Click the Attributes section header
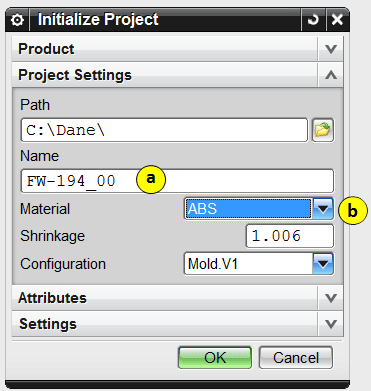The height and width of the screenshot is (391, 371). point(165,298)
